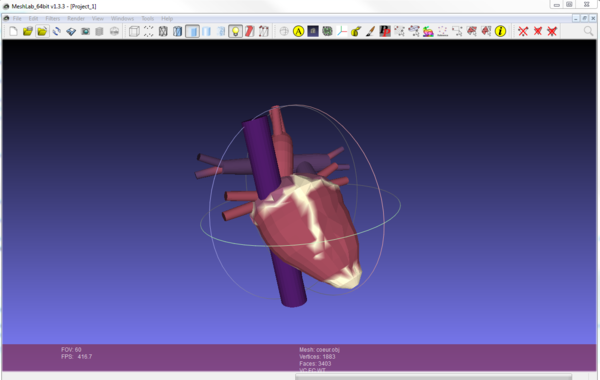This screenshot has width=600, height=380.
Task: Open the Help menu
Action: click(x=167, y=18)
